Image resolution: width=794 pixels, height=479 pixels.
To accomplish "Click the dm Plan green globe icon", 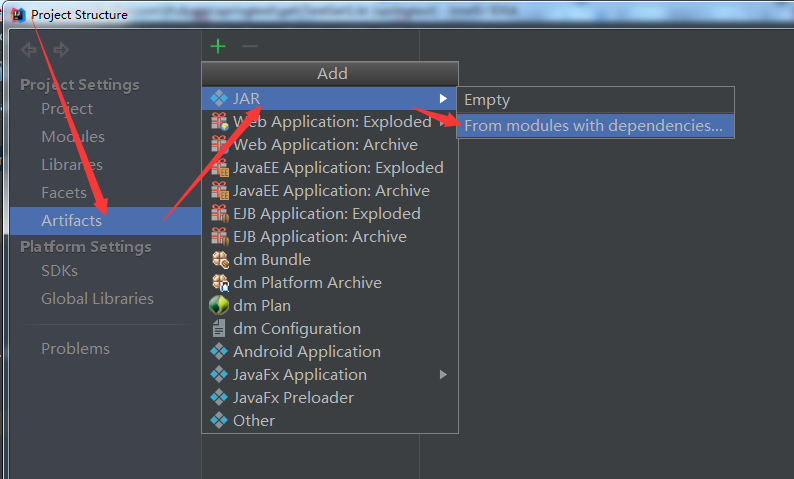I will tap(219, 305).
